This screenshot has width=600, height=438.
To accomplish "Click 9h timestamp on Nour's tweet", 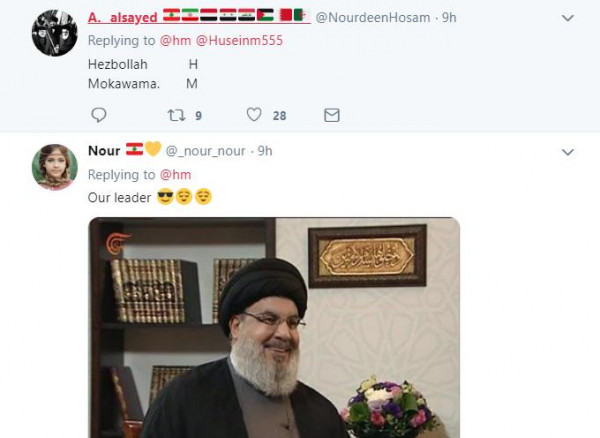I will point(265,151).
